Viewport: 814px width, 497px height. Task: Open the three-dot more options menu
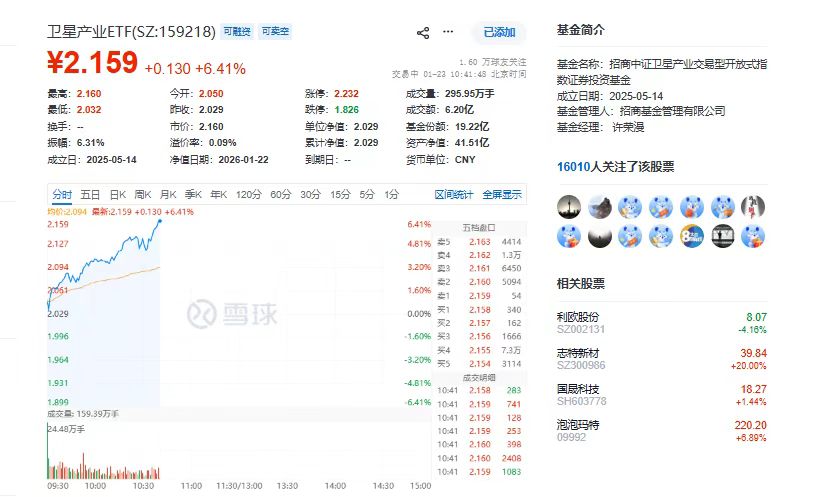tap(447, 32)
